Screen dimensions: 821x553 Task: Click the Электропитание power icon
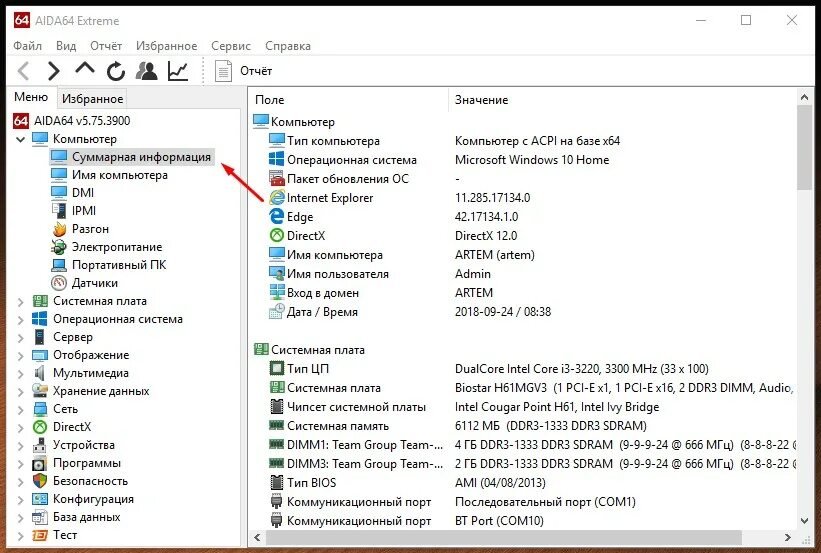click(x=59, y=247)
